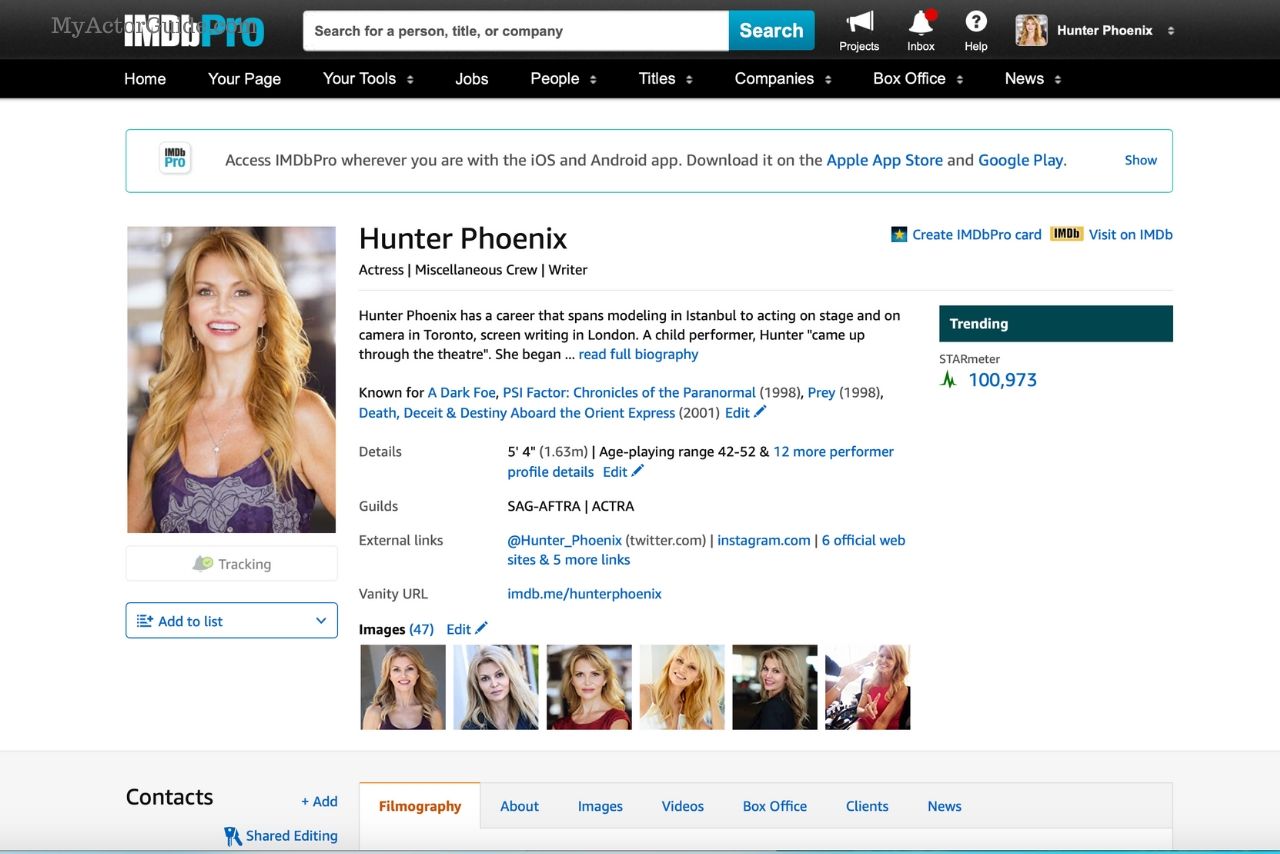Open the Google Play link
The width and height of the screenshot is (1280, 854).
pyautogui.click(x=1020, y=160)
